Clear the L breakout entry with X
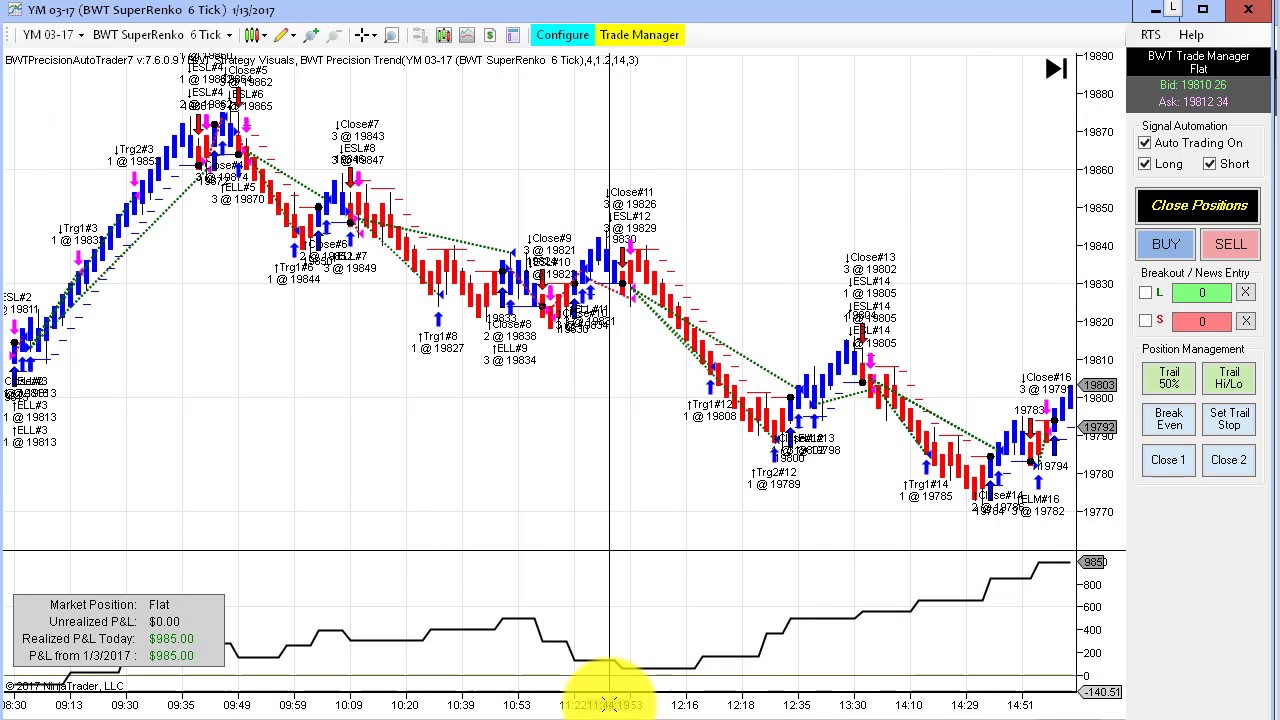Screen dimensions: 1280x720 [1245, 293]
